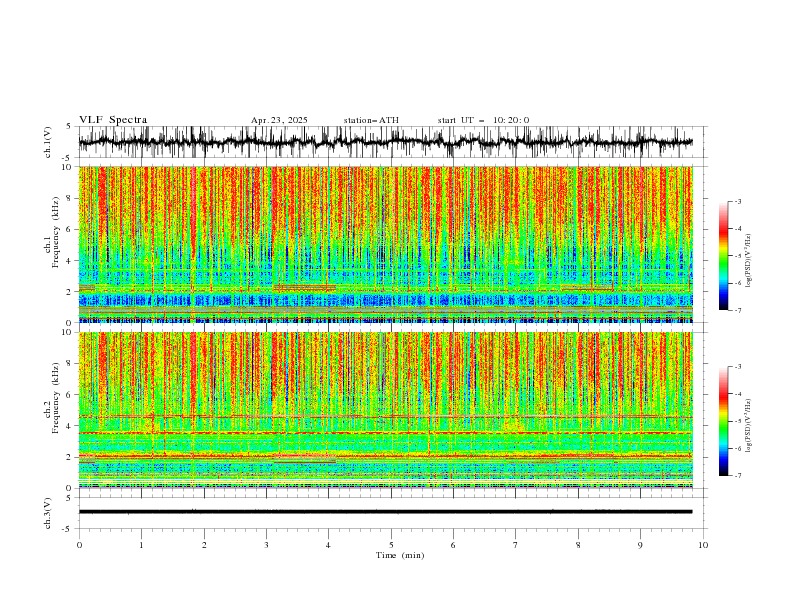Click the ch.2 frequency axis "2" tick label
The height and width of the screenshot is (612, 792).
click(x=70, y=457)
